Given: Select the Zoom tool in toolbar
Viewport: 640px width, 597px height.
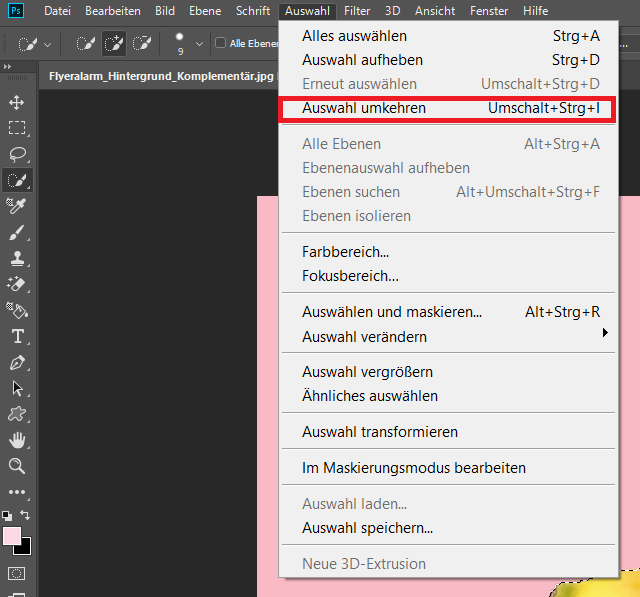Looking at the screenshot, I should [x=17, y=466].
